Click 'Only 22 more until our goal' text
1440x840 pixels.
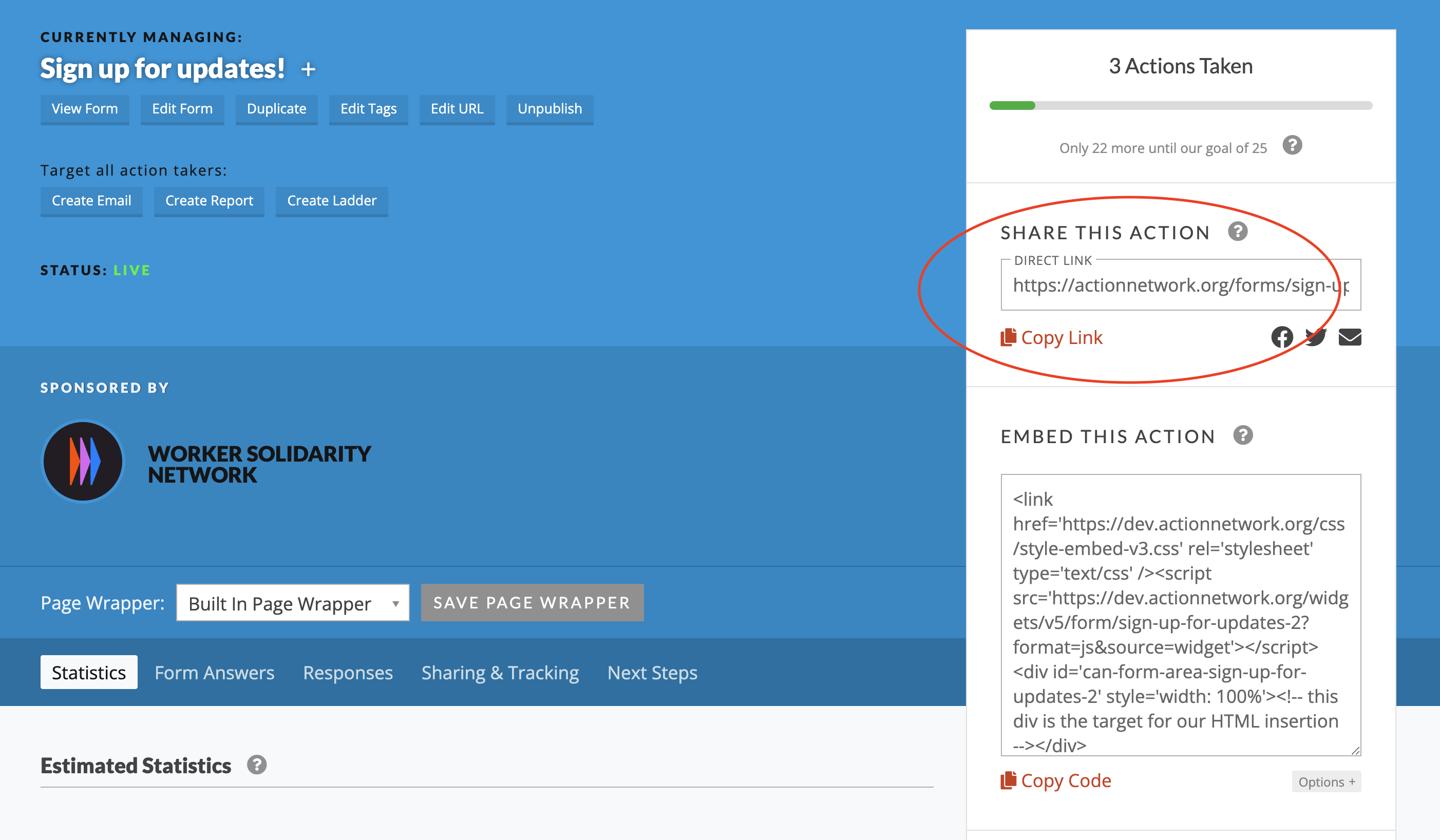pyautogui.click(x=1163, y=148)
